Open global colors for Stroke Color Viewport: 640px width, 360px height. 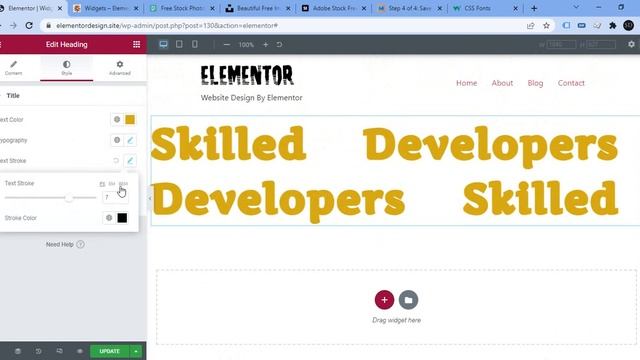(x=109, y=218)
